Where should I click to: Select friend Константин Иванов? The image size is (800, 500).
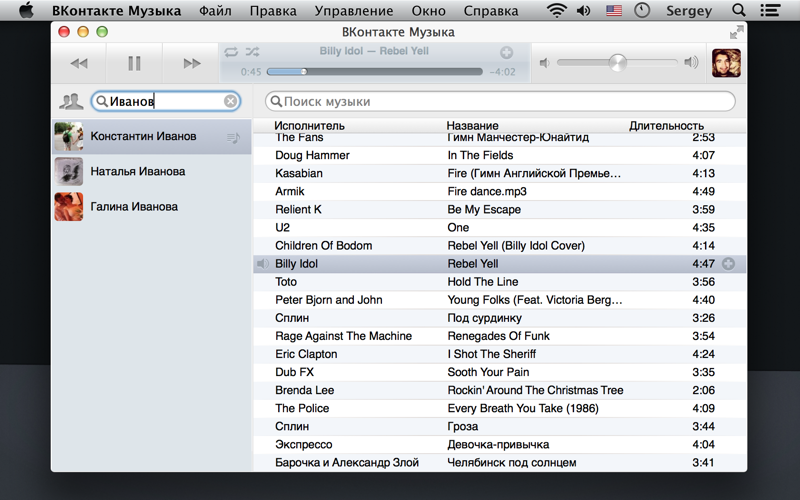(152, 137)
